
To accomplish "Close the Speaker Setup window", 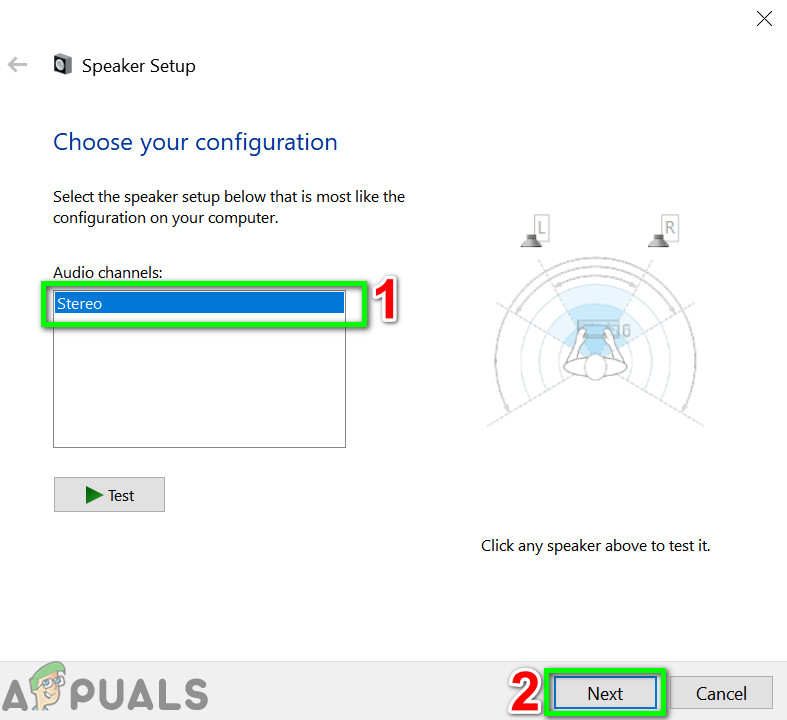I will tap(764, 19).
